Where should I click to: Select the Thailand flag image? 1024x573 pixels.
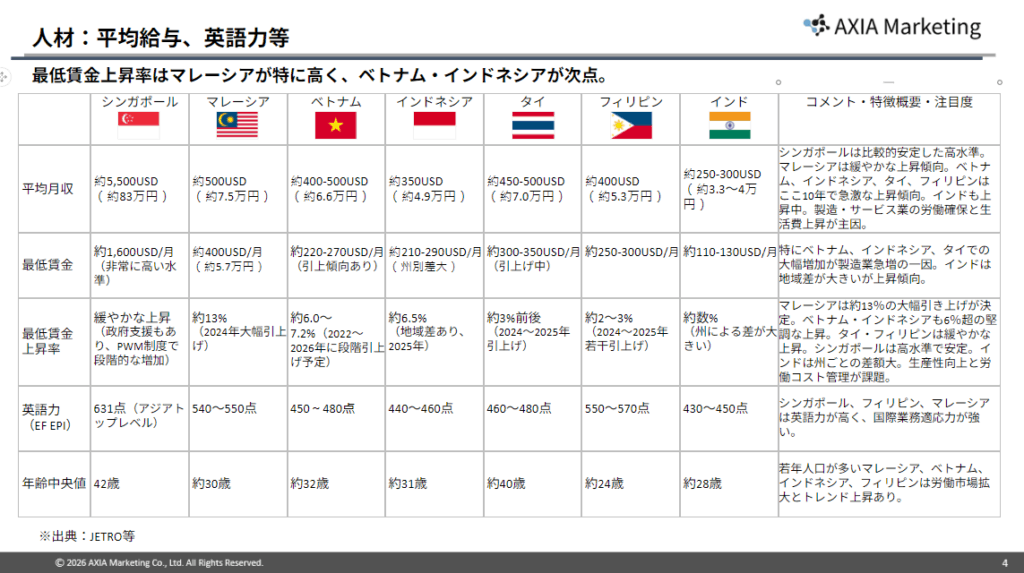coord(532,125)
